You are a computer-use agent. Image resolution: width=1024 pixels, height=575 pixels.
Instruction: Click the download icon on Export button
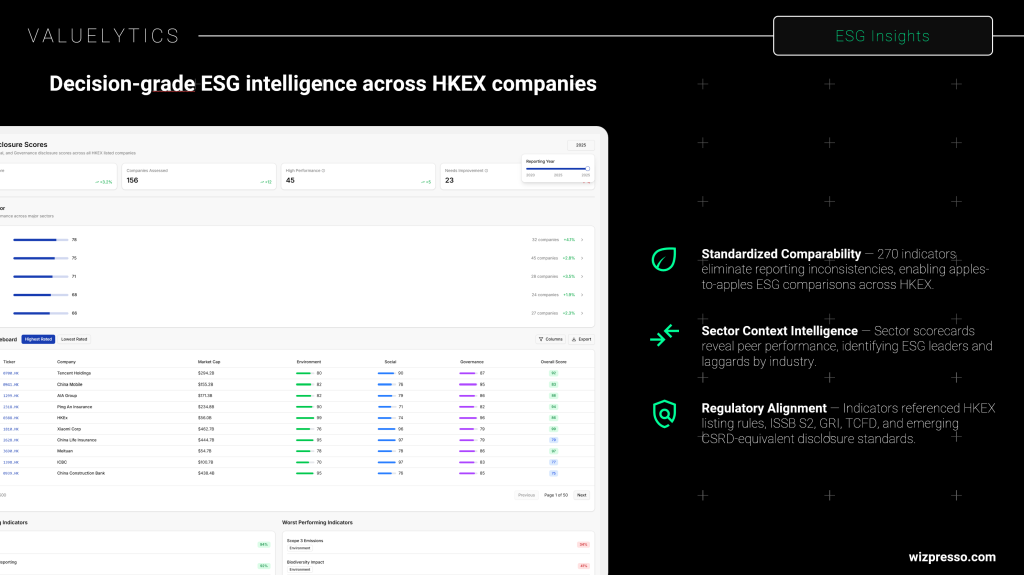[x=574, y=339]
